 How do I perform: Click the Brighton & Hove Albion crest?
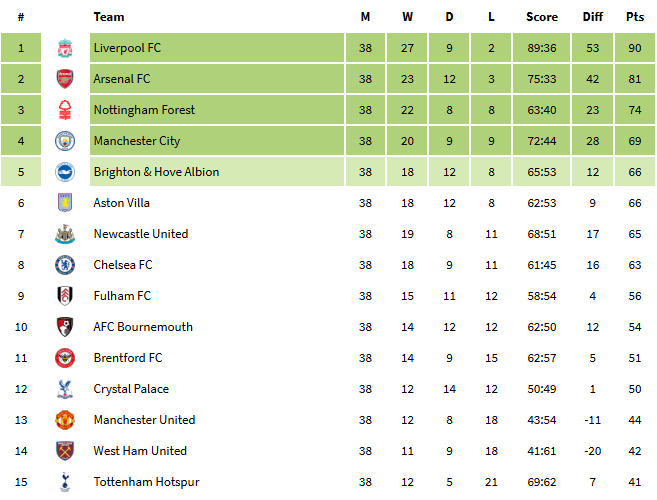point(65,172)
